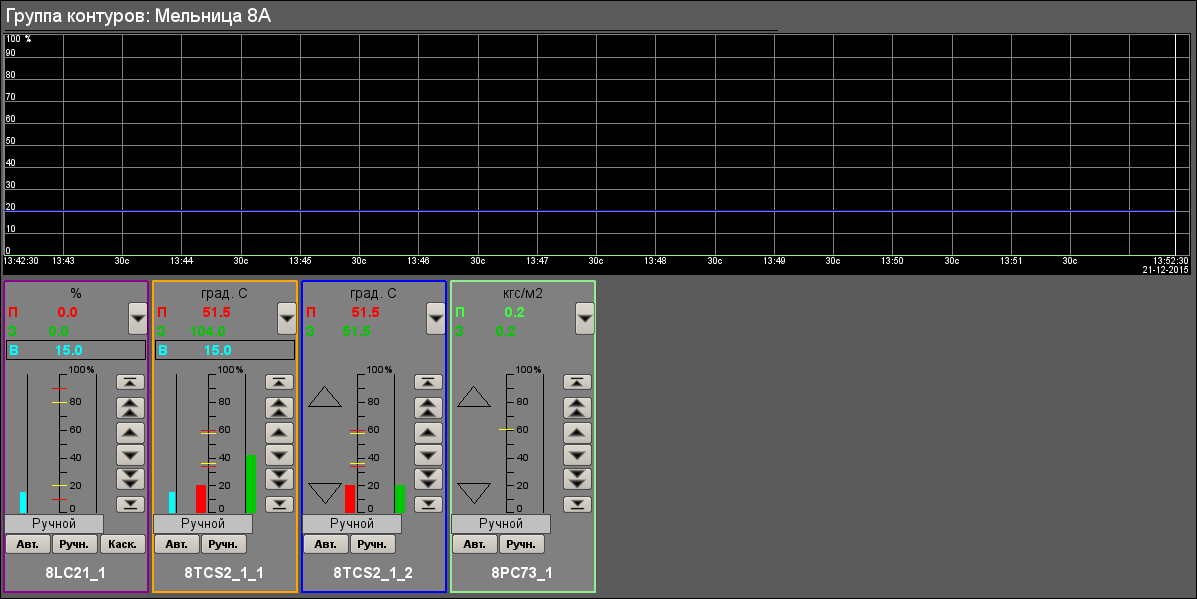Set 8LC21_1 output to maximum
The height and width of the screenshot is (599, 1197).
coord(130,382)
